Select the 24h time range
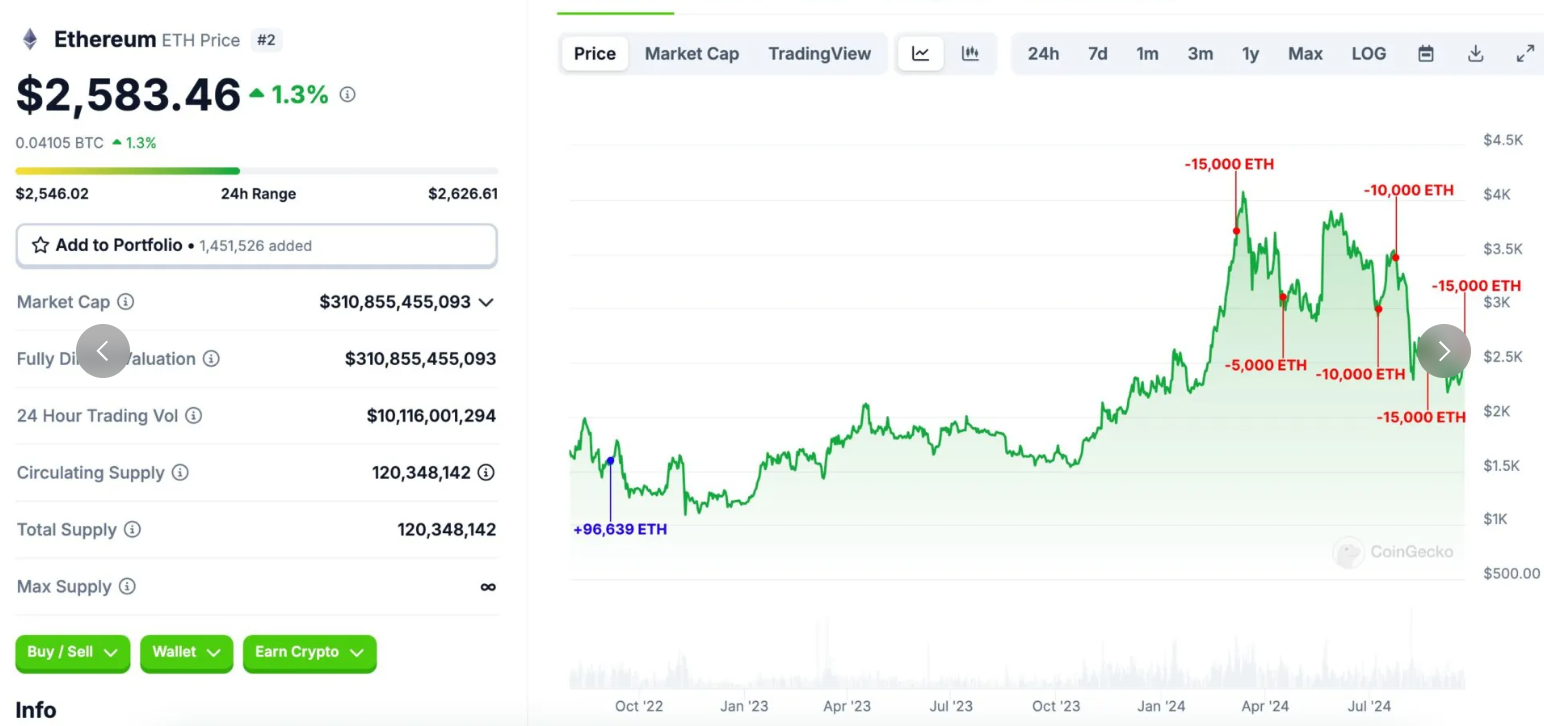 [x=1043, y=54]
